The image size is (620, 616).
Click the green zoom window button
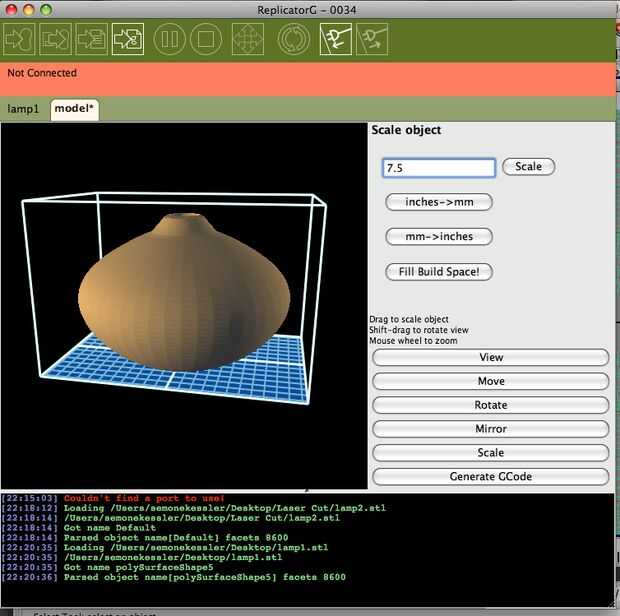pyautogui.click(x=46, y=9)
